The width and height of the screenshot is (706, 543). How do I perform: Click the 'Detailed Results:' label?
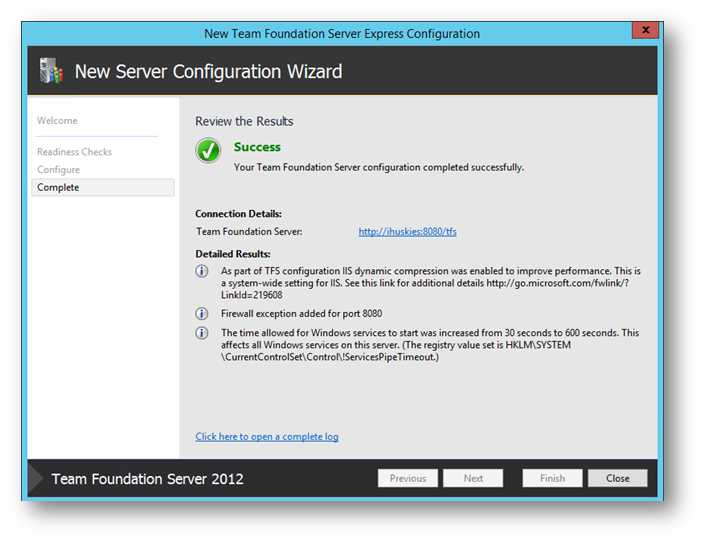tap(233, 254)
